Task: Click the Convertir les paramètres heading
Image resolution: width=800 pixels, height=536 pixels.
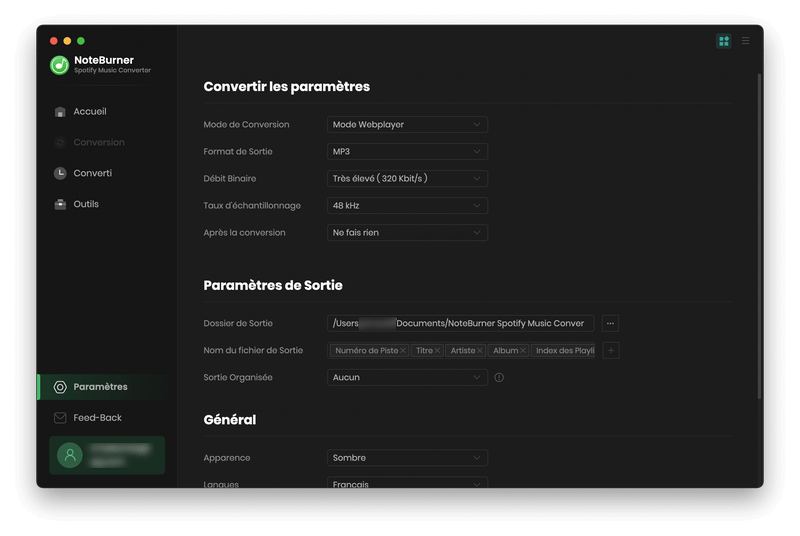Action: coord(286,87)
